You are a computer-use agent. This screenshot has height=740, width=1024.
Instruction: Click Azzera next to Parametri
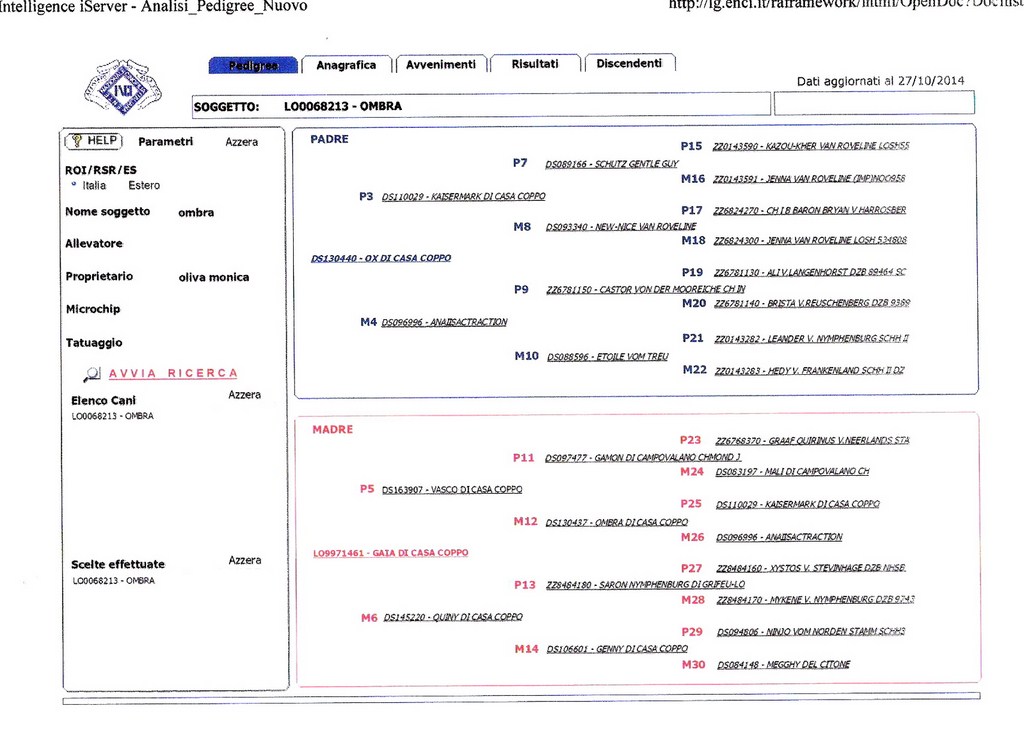242,142
